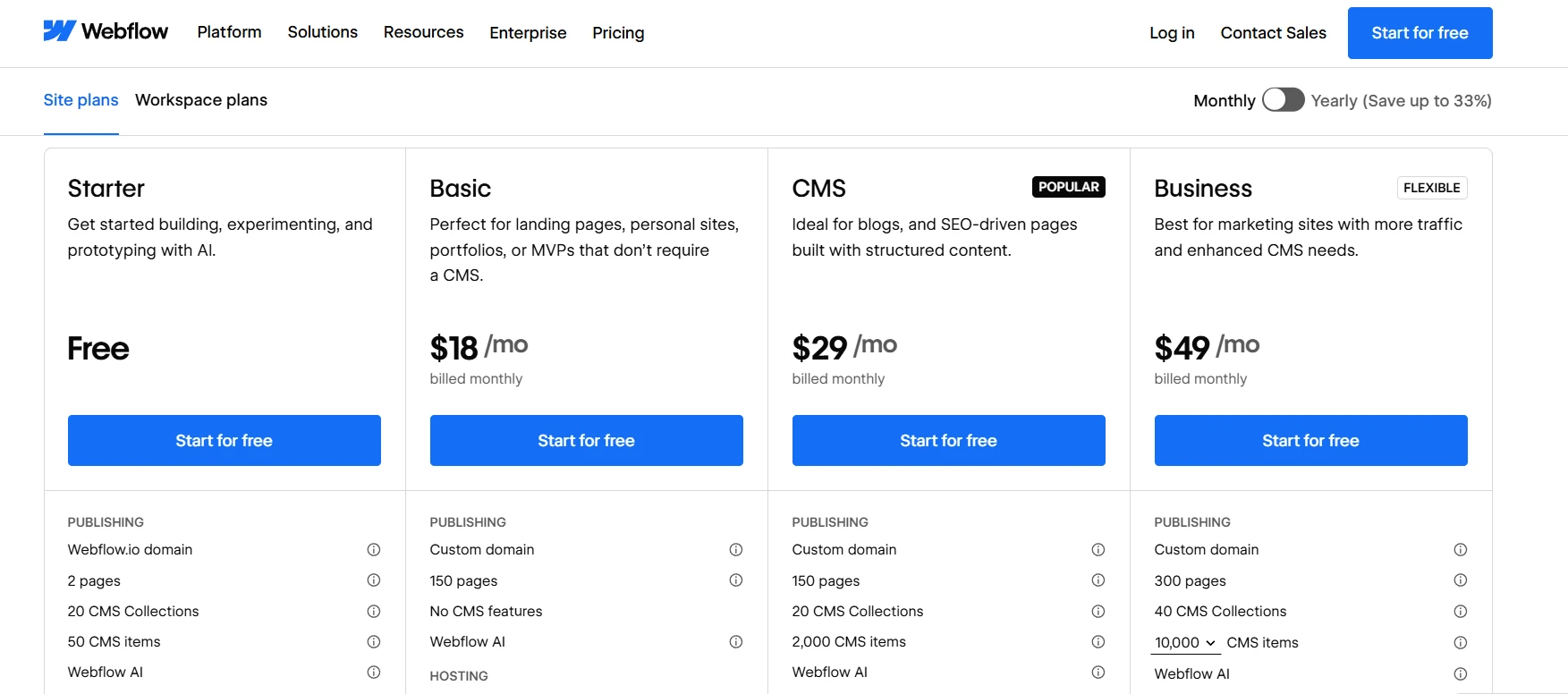
Task: Open info icon for Starter Webflow AI
Action: 374,672
